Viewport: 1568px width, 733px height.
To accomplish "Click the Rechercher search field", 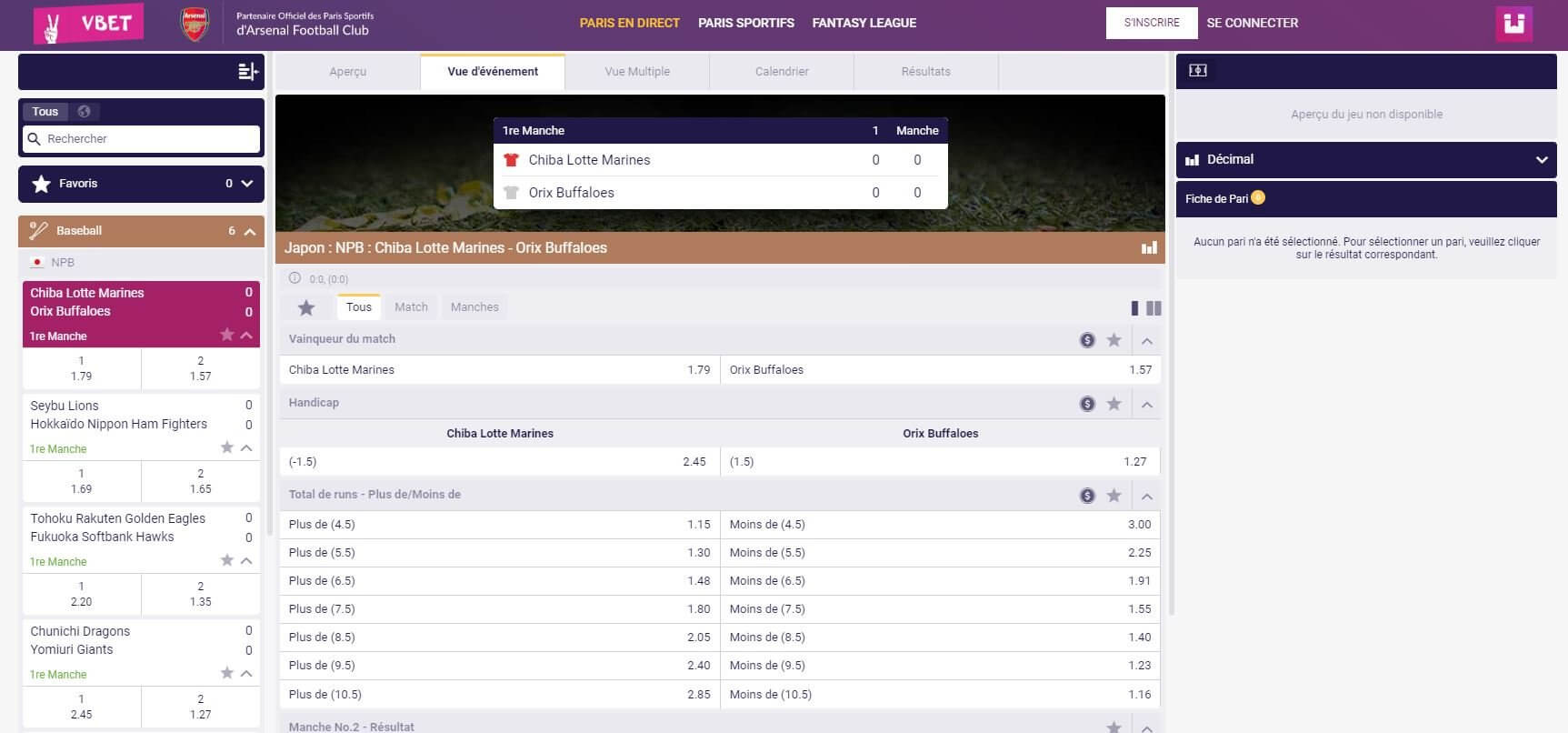I will coord(142,139).
